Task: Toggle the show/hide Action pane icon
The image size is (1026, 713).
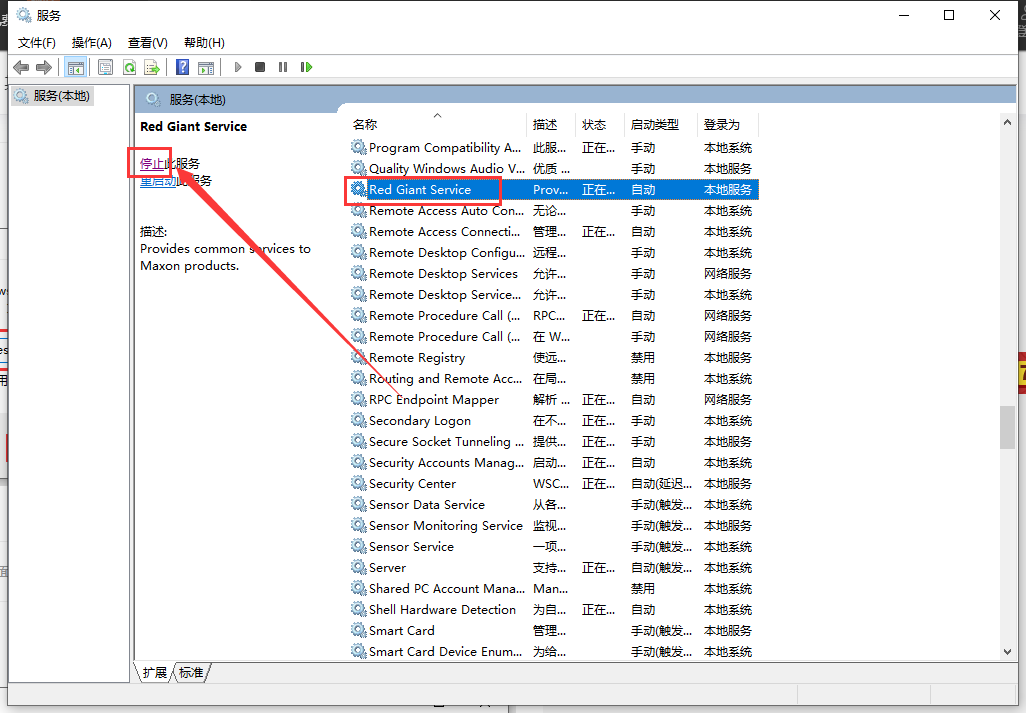Action: (206, 67)
